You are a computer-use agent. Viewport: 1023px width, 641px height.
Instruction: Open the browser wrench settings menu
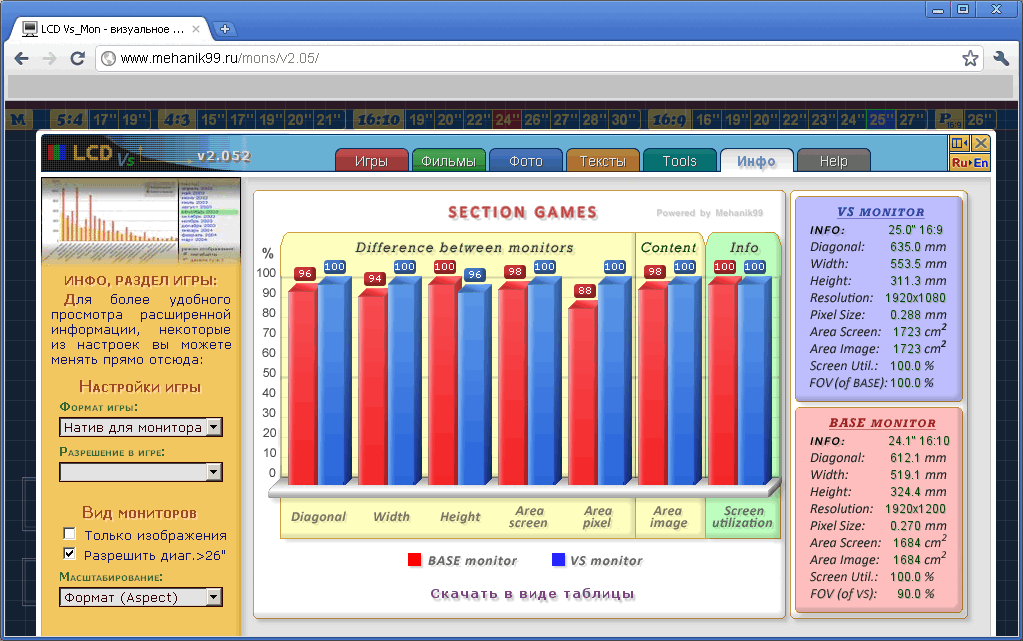coord(1001,58)
